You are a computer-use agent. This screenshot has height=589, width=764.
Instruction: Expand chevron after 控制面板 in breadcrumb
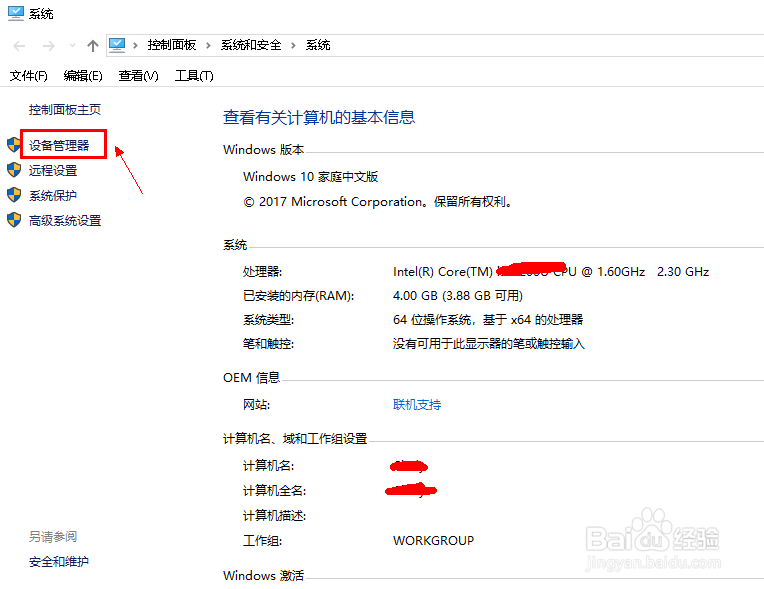(x=208, y=45)
